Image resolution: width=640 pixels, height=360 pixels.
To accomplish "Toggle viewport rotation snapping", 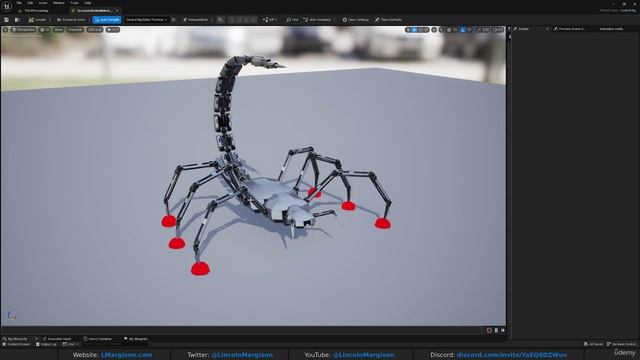I will pos(463,30).
